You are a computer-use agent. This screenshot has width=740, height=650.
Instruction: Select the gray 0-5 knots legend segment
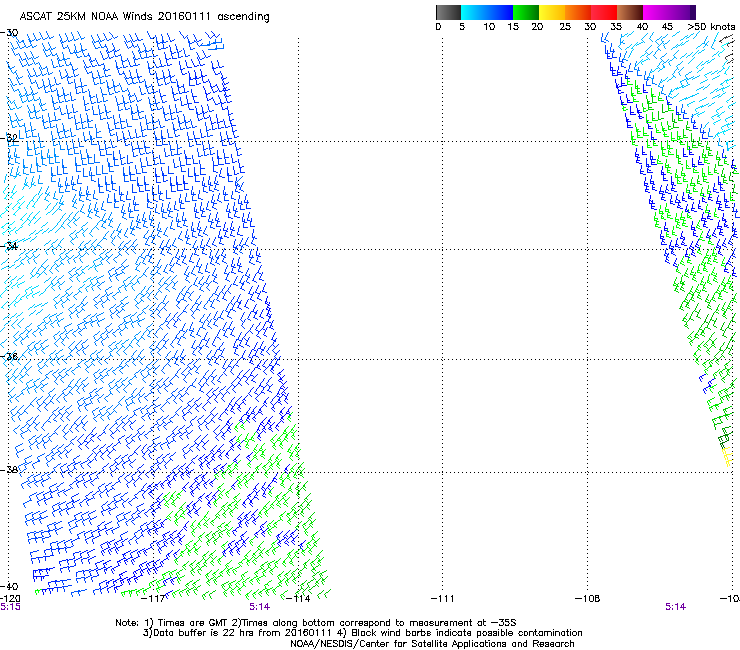(x=448, y=12)
